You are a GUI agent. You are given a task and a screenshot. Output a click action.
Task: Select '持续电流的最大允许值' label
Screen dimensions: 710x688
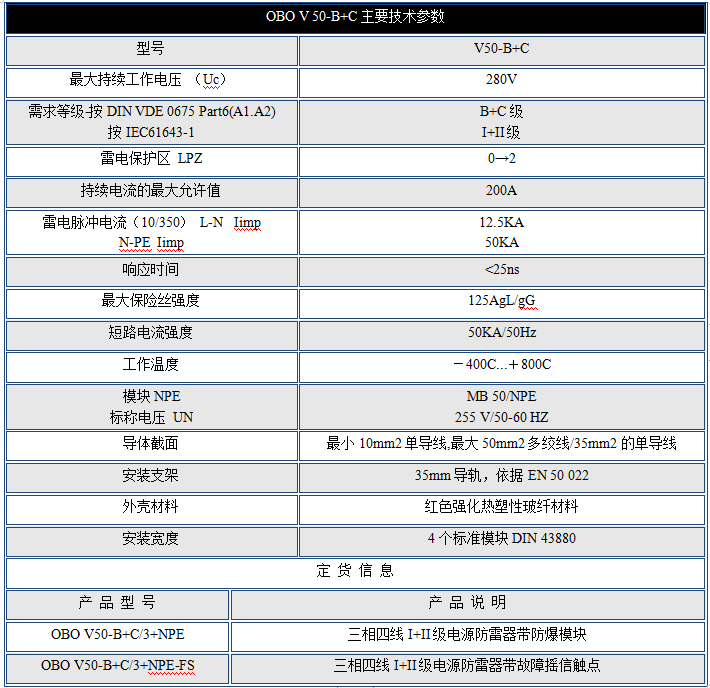coord(150,190)
